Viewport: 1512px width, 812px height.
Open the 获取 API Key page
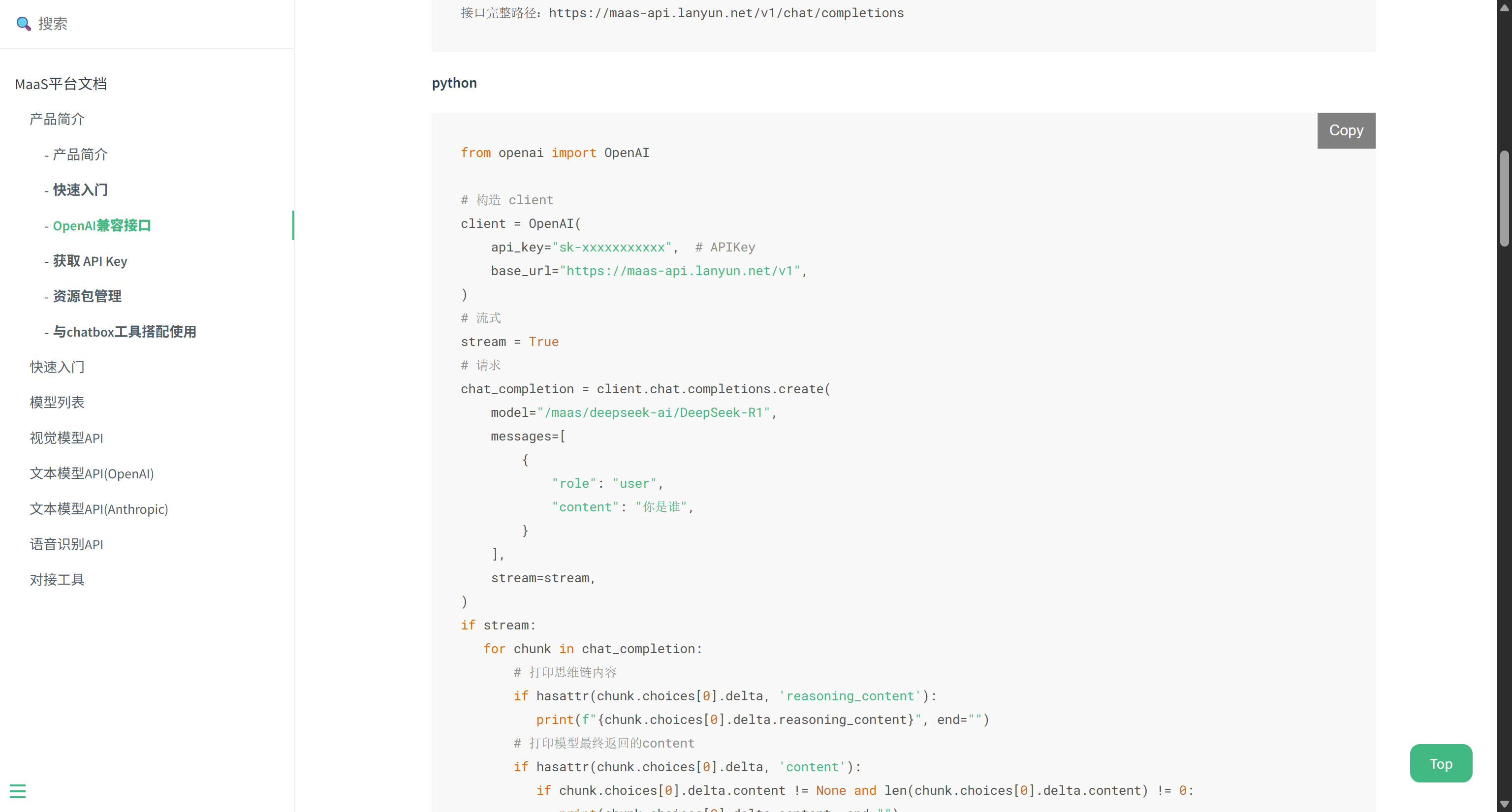pos(90,261)
